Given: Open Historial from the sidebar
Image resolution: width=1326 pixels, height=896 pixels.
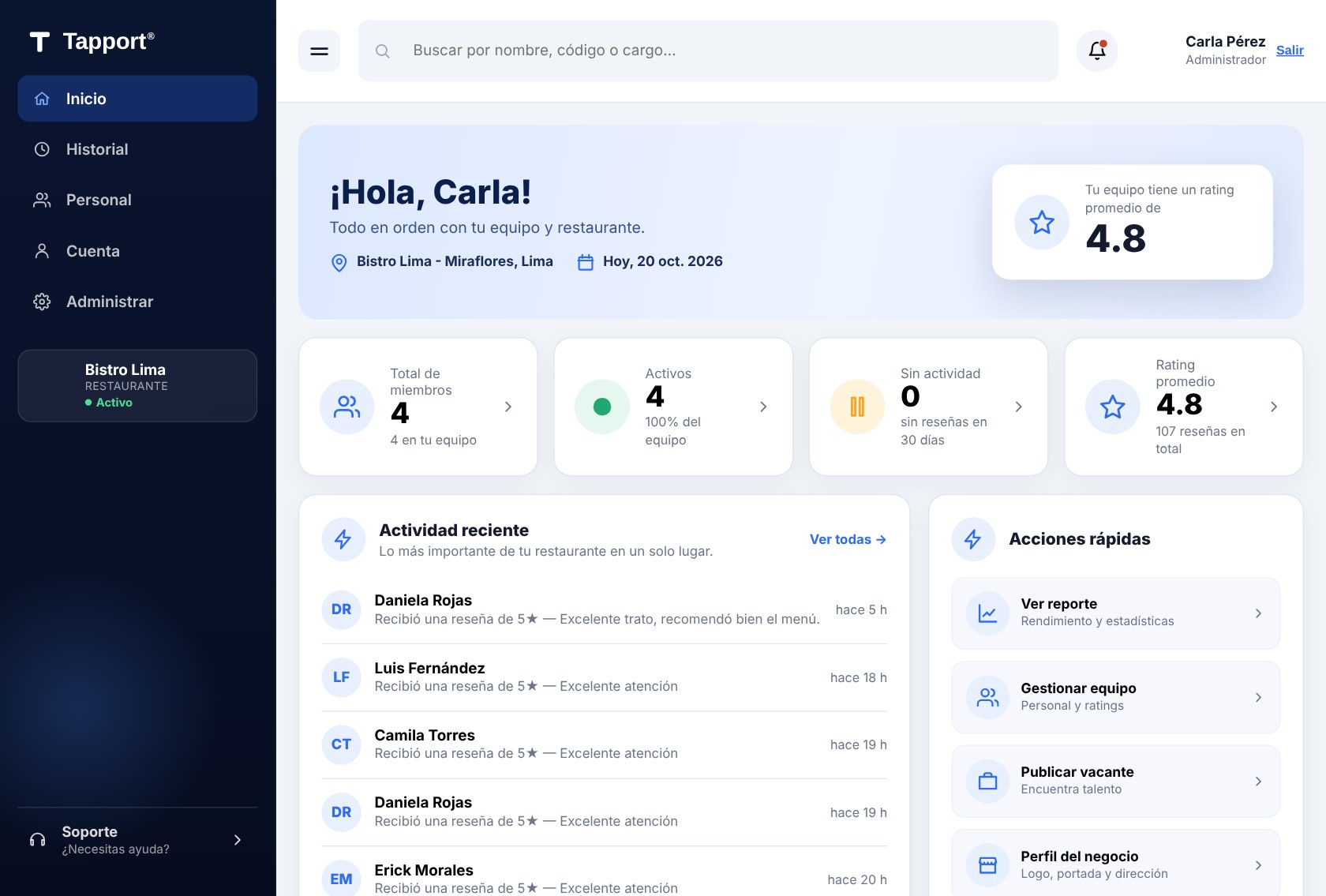Looking at the screenshot, I should 137,149.
